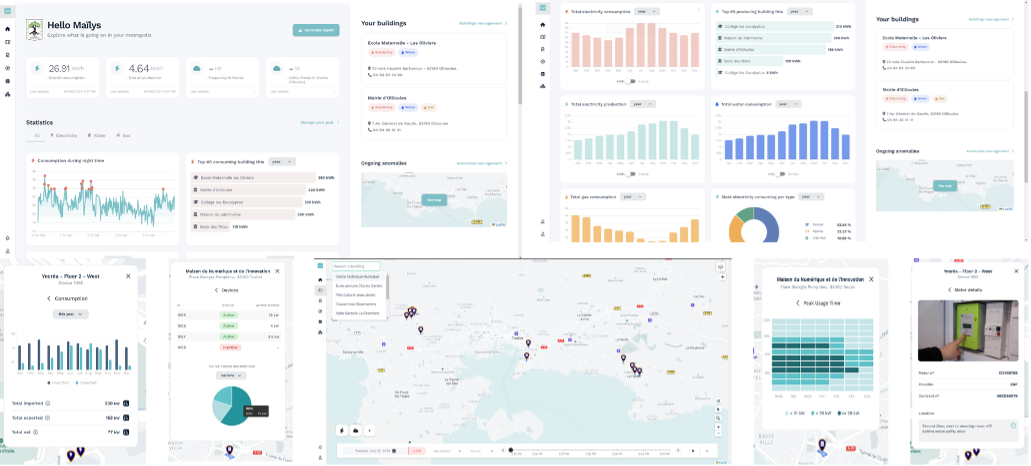The image size is (1031, 466).
Task: Open year dropdown beside Total electricity consumption
Action: click(649, 11)
